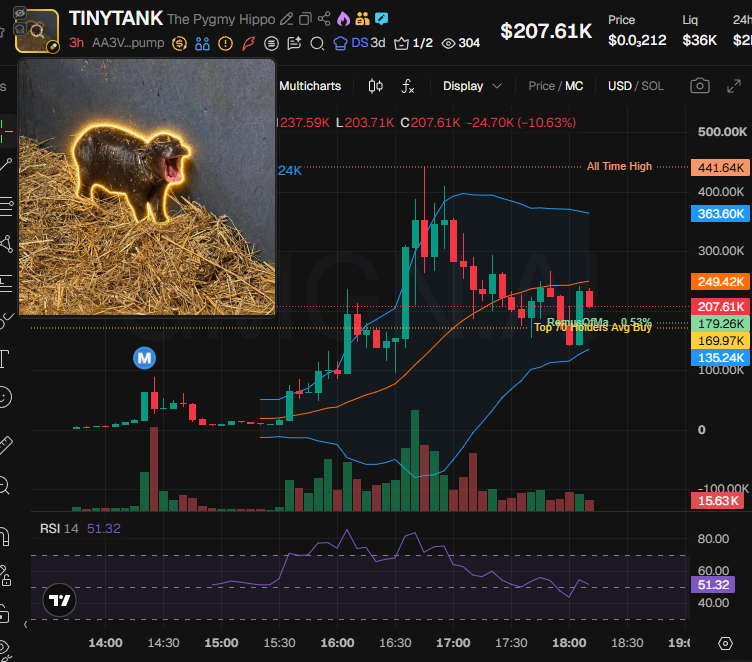Edit the token name with the pencil icon

[286, 19]
